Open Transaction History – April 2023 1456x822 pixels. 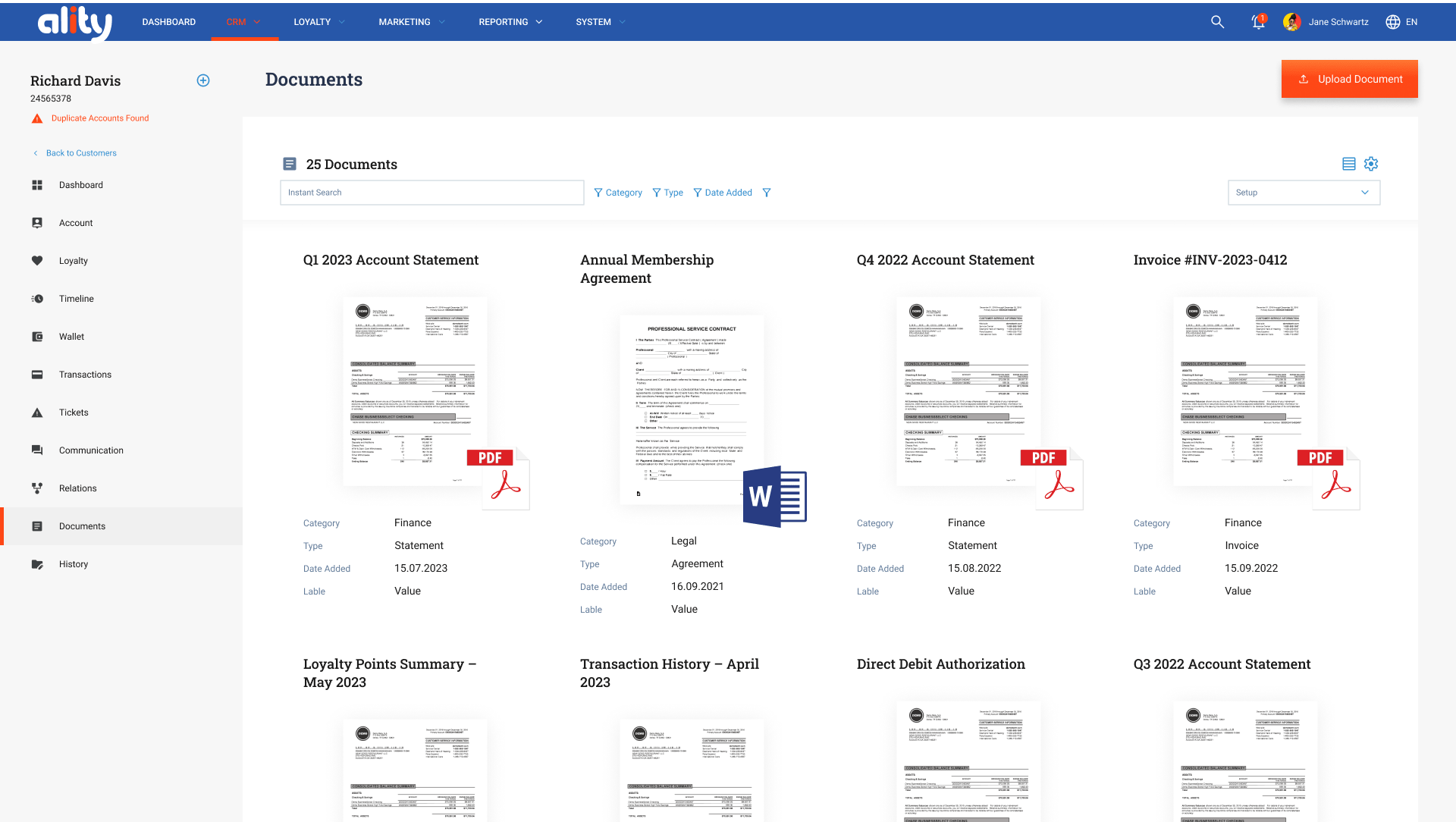(x=670, y=673)
